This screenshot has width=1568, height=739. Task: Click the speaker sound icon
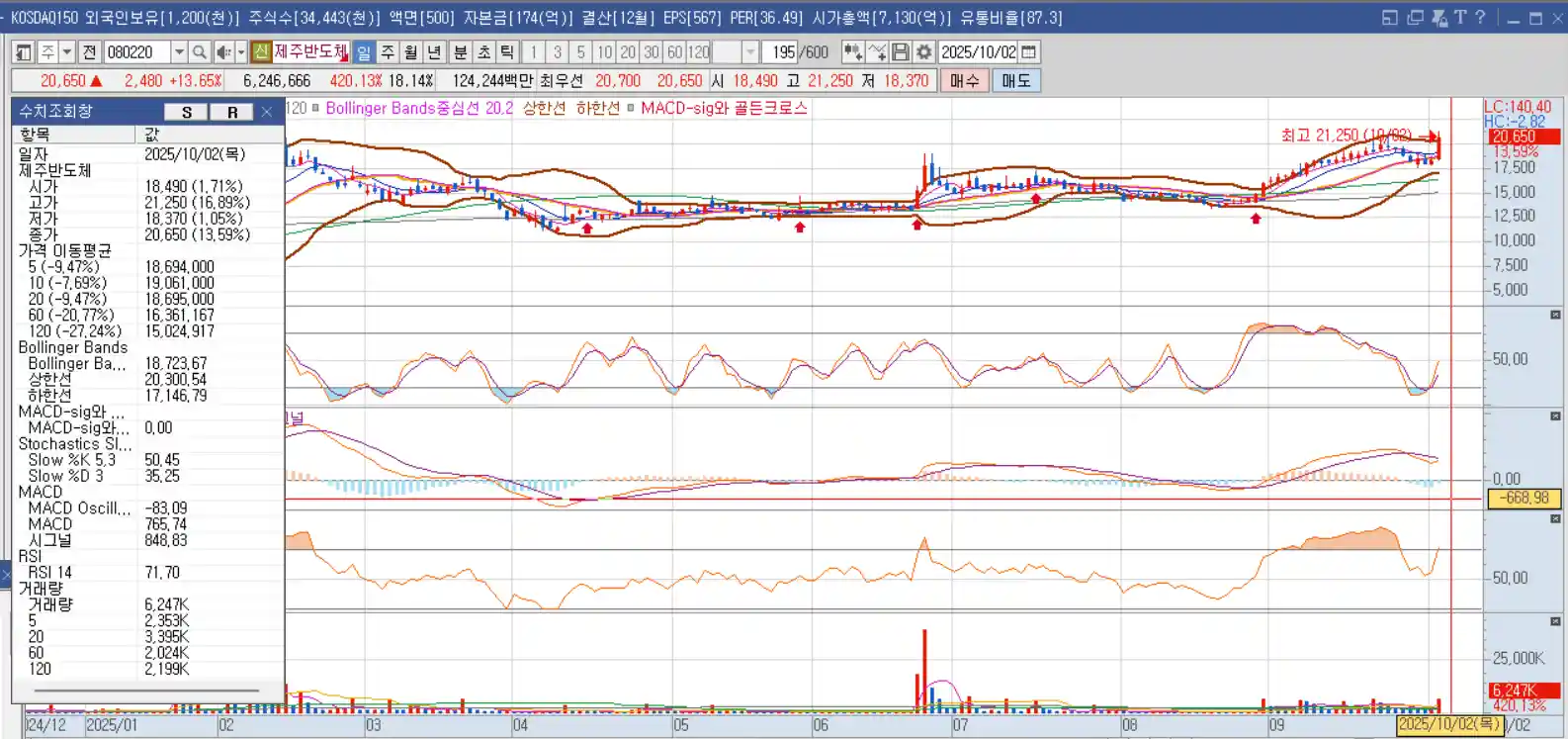point(224,51)
